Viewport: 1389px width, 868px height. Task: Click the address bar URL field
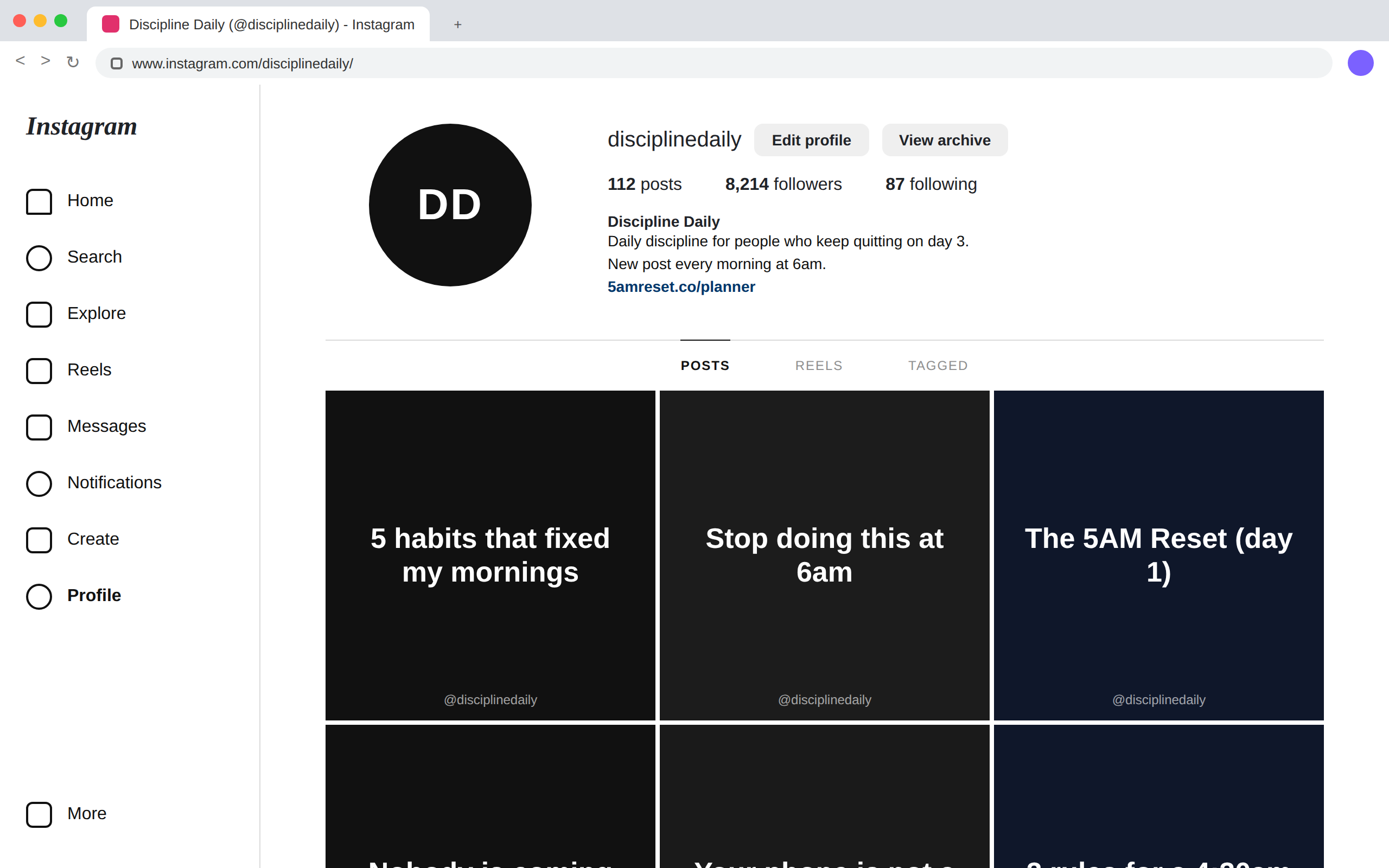(713, 63)
